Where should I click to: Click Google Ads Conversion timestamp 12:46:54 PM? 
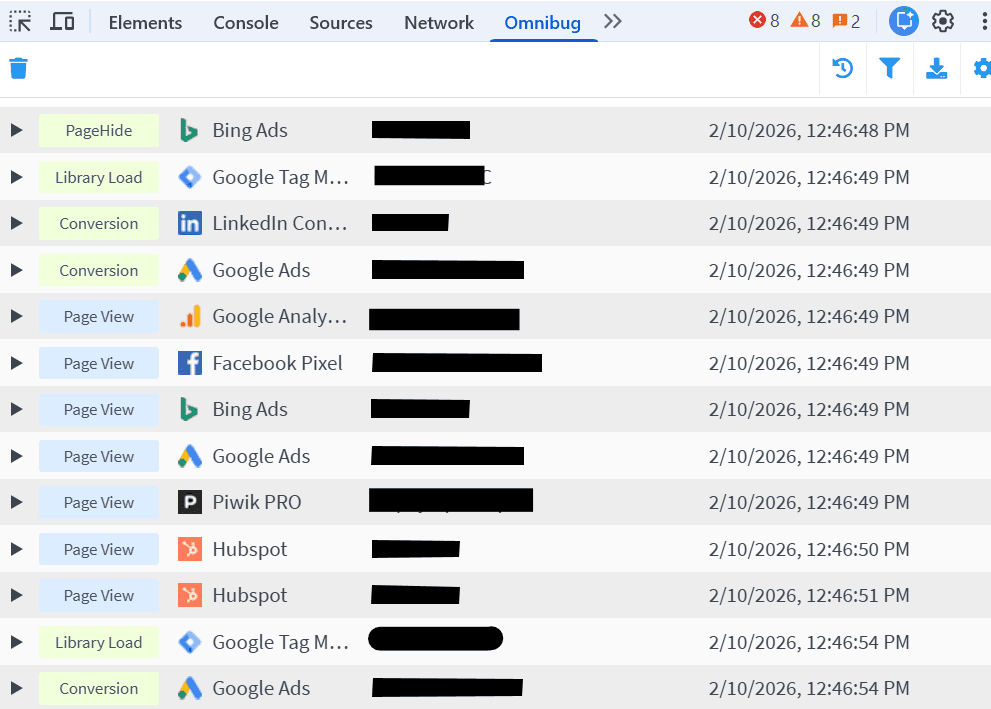click(x=809, y=688)
